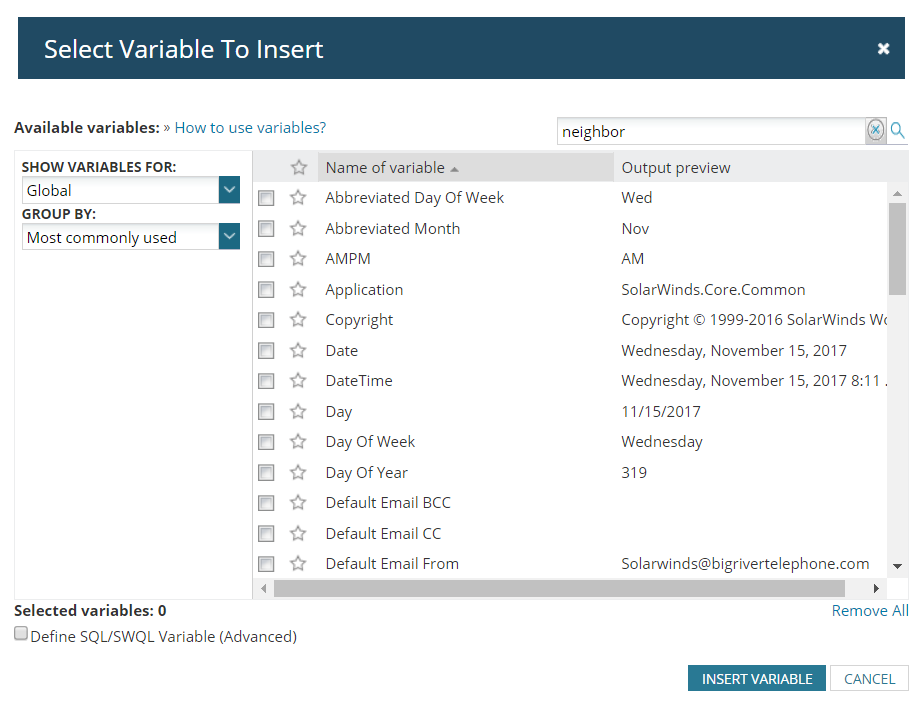Clear the neighbor search text
Image resolution: width=924 pixels, height=714 pixels.
(x=875, y=130)
